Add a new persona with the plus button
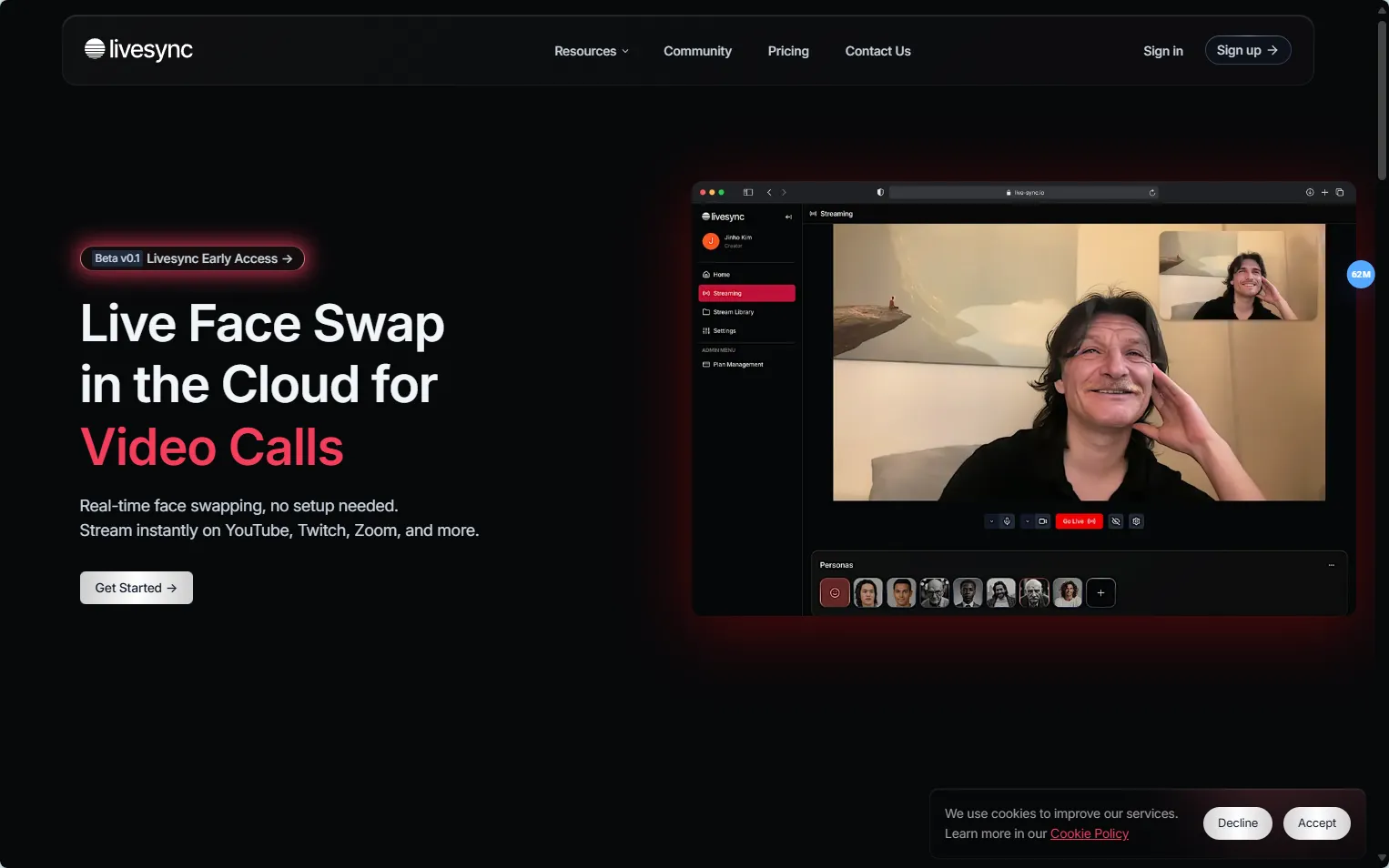This screenshot has height=868, width=1389. [1100, 593]
